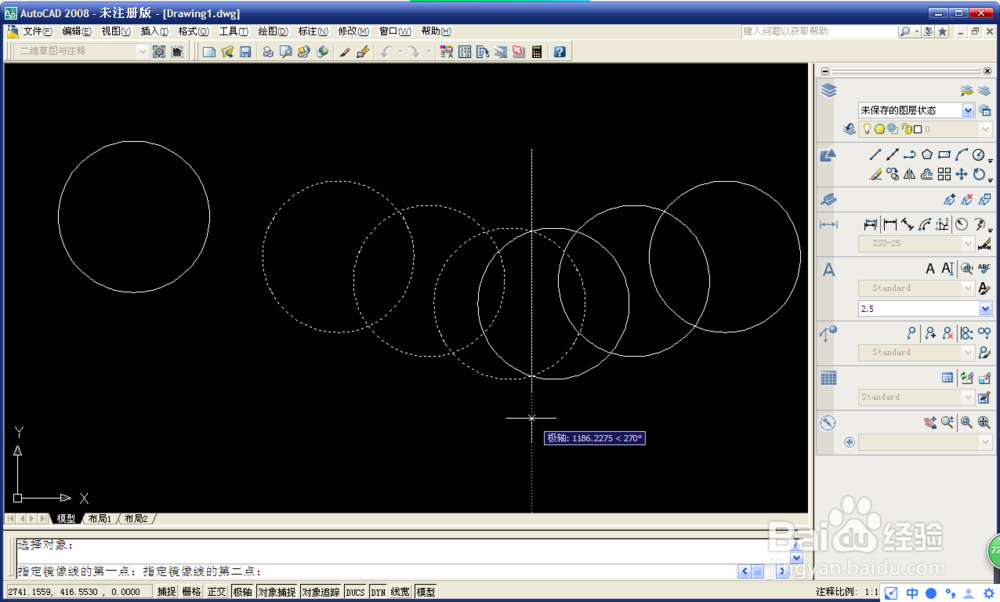Screen dimensions: 1000x602
Task: Create multiline text with the A icon
Action: [x=930, y=268]
